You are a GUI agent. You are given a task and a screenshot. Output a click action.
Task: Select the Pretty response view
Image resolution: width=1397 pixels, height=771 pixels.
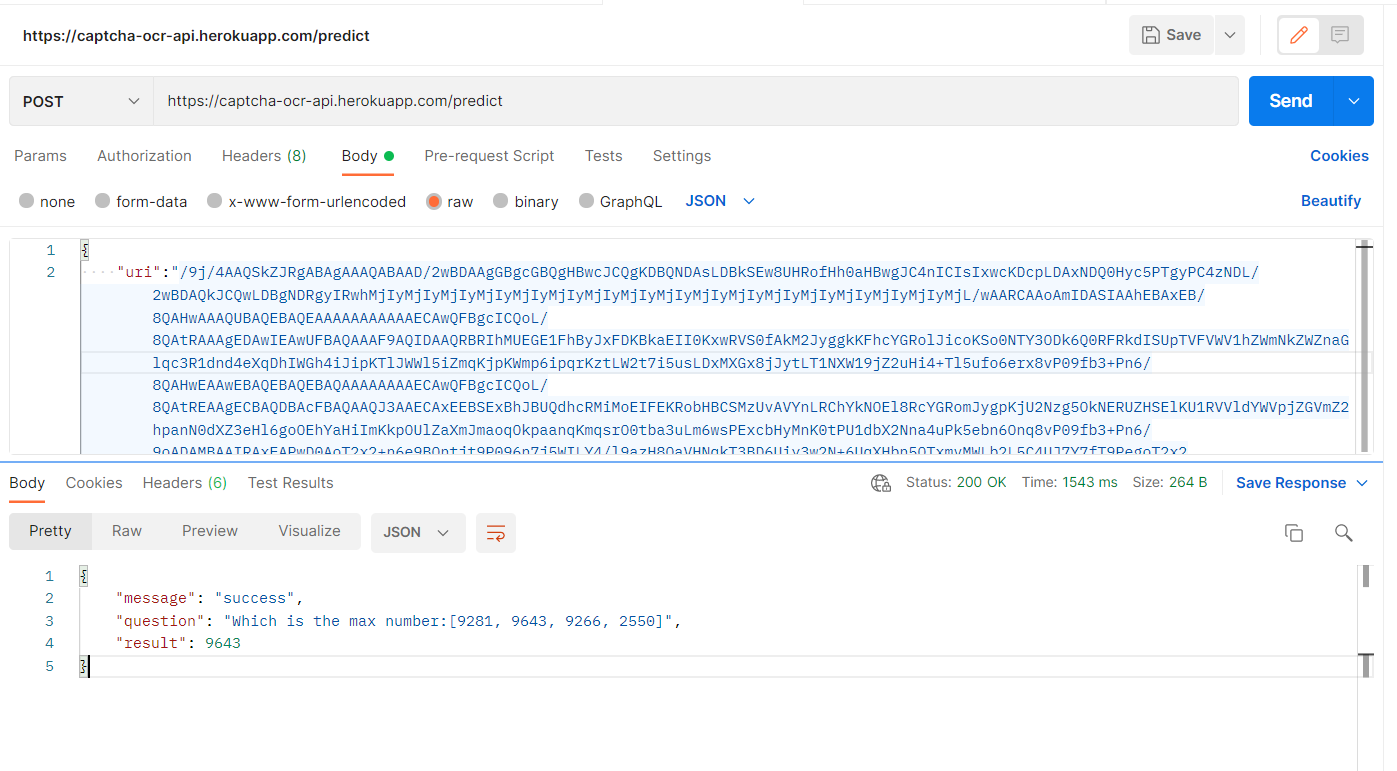tap(50, 531)
